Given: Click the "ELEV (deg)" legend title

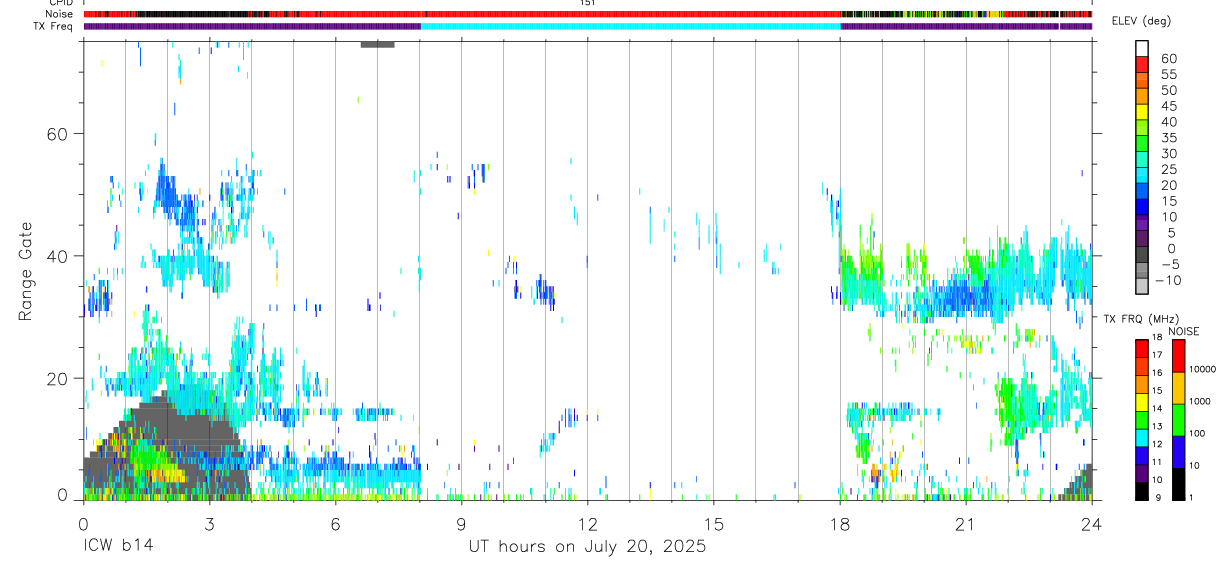Looking at the screenshot, I should [1141, 21].
